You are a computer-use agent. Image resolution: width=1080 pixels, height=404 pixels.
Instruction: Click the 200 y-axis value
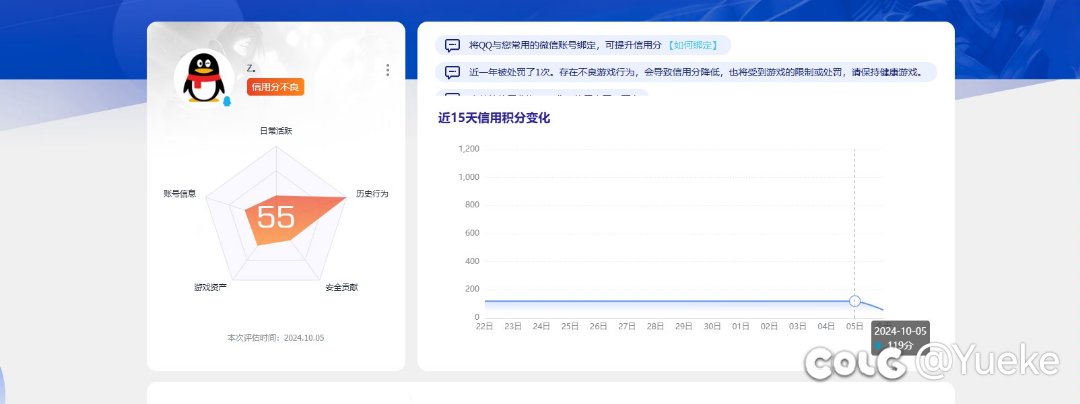[472, 289]
